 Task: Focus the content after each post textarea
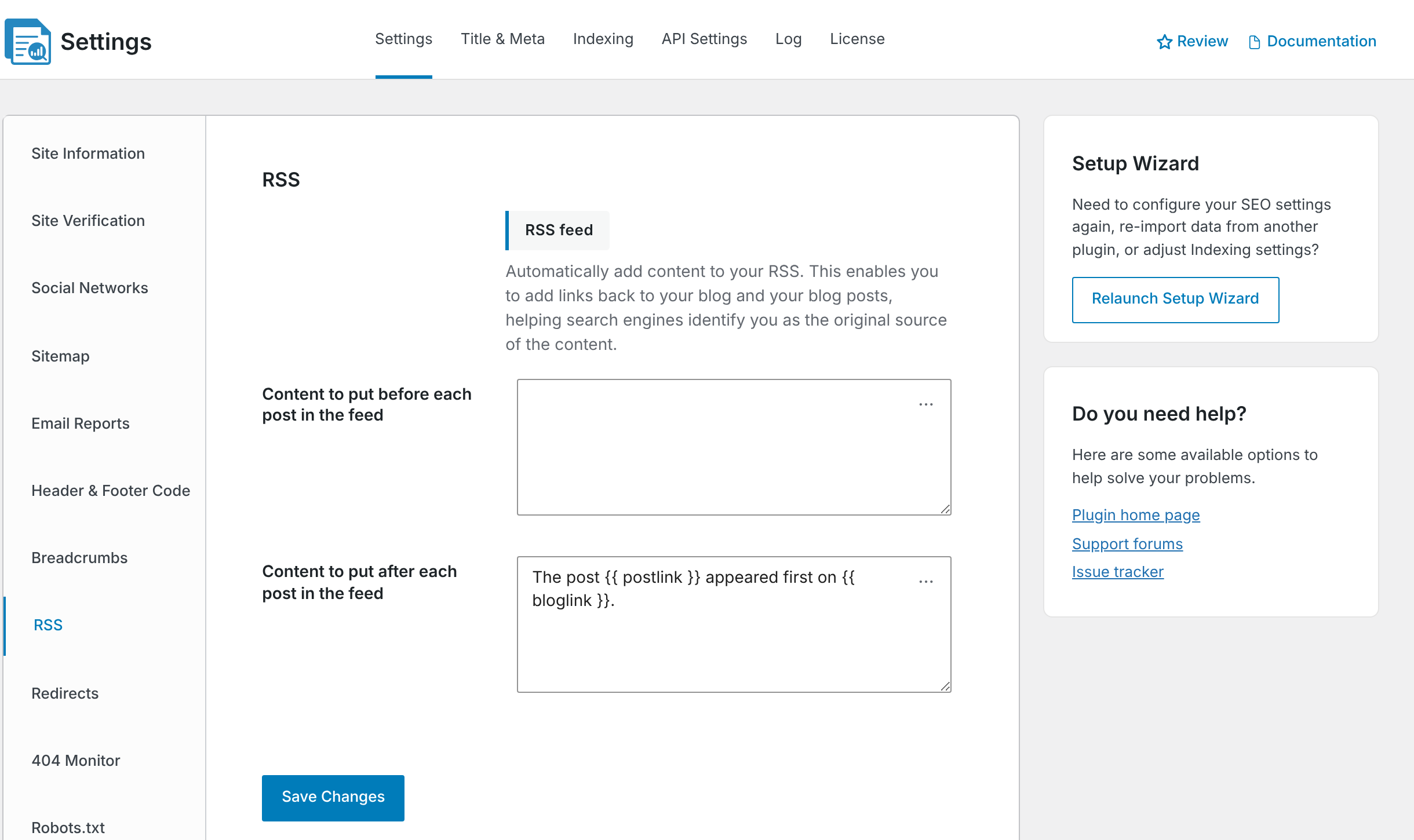pyautogui.click(x=734, y=624)
